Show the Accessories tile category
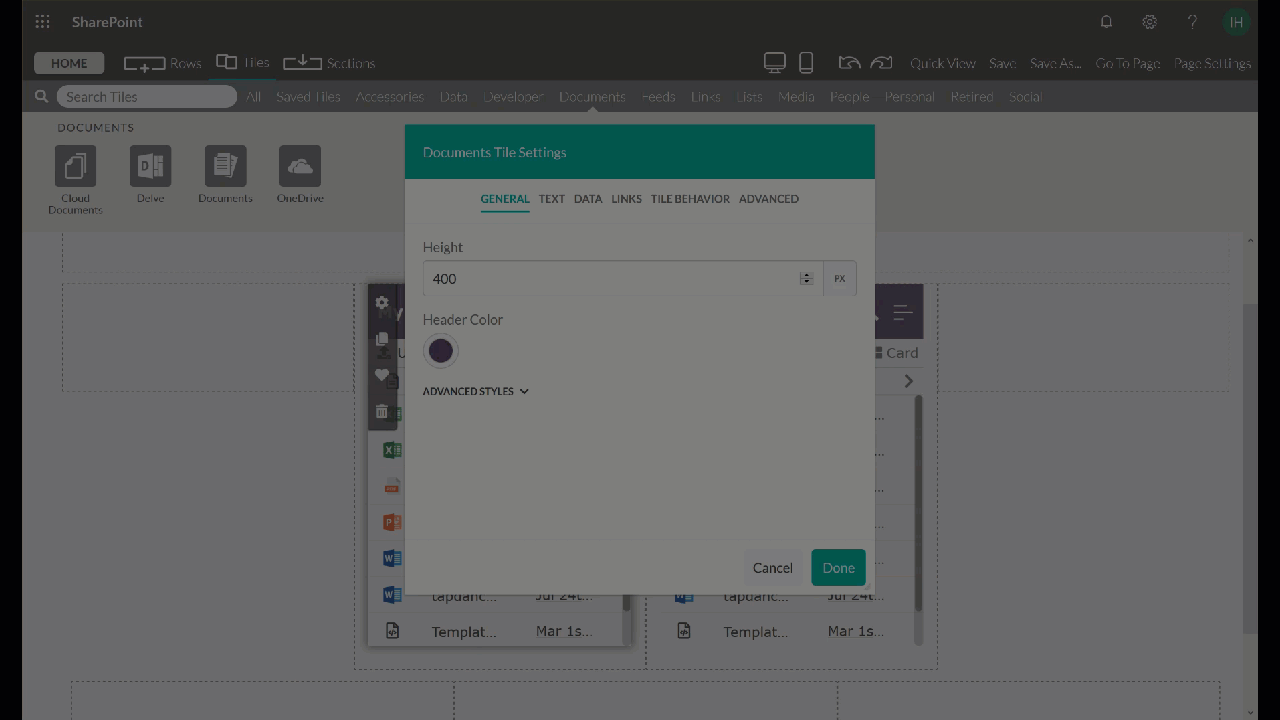 click(x=390, y=97)
